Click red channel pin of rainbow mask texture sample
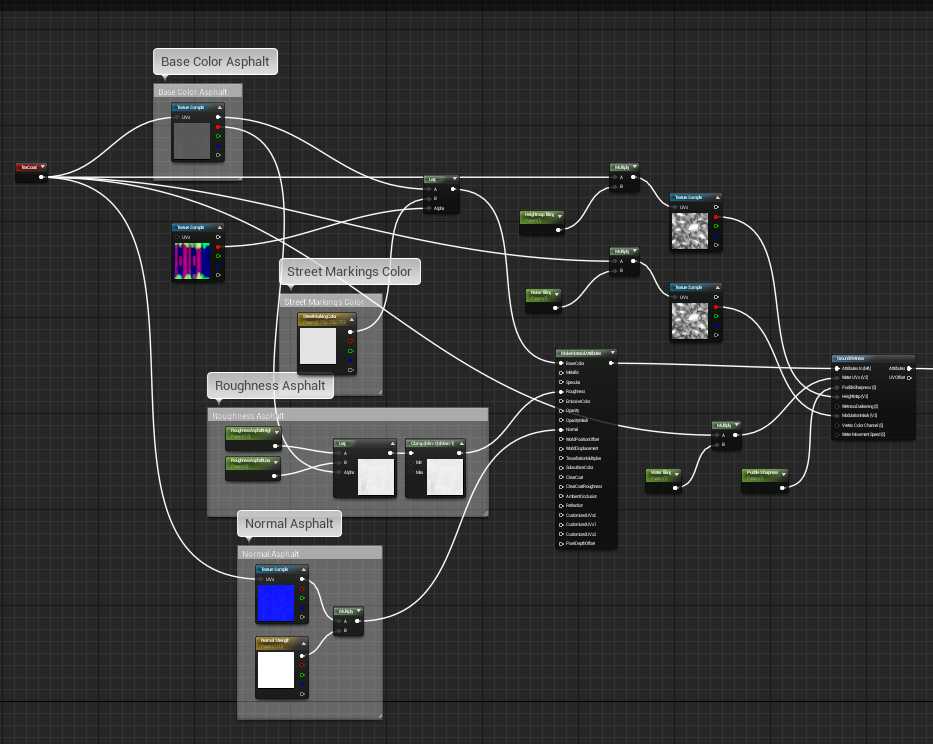933x744 pixels. [x=218, y=246]
